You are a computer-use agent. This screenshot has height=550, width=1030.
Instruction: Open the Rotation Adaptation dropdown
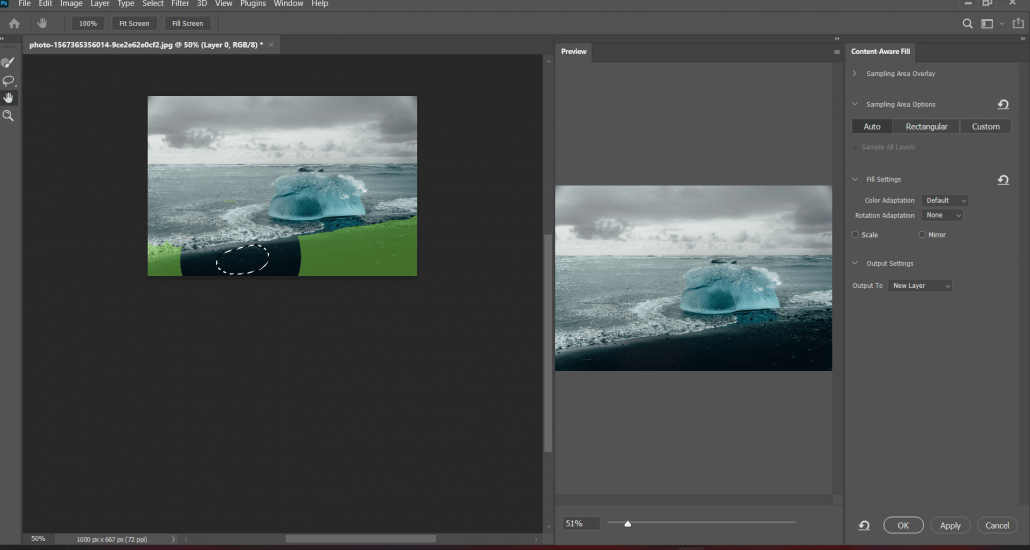tap(942, 216)
